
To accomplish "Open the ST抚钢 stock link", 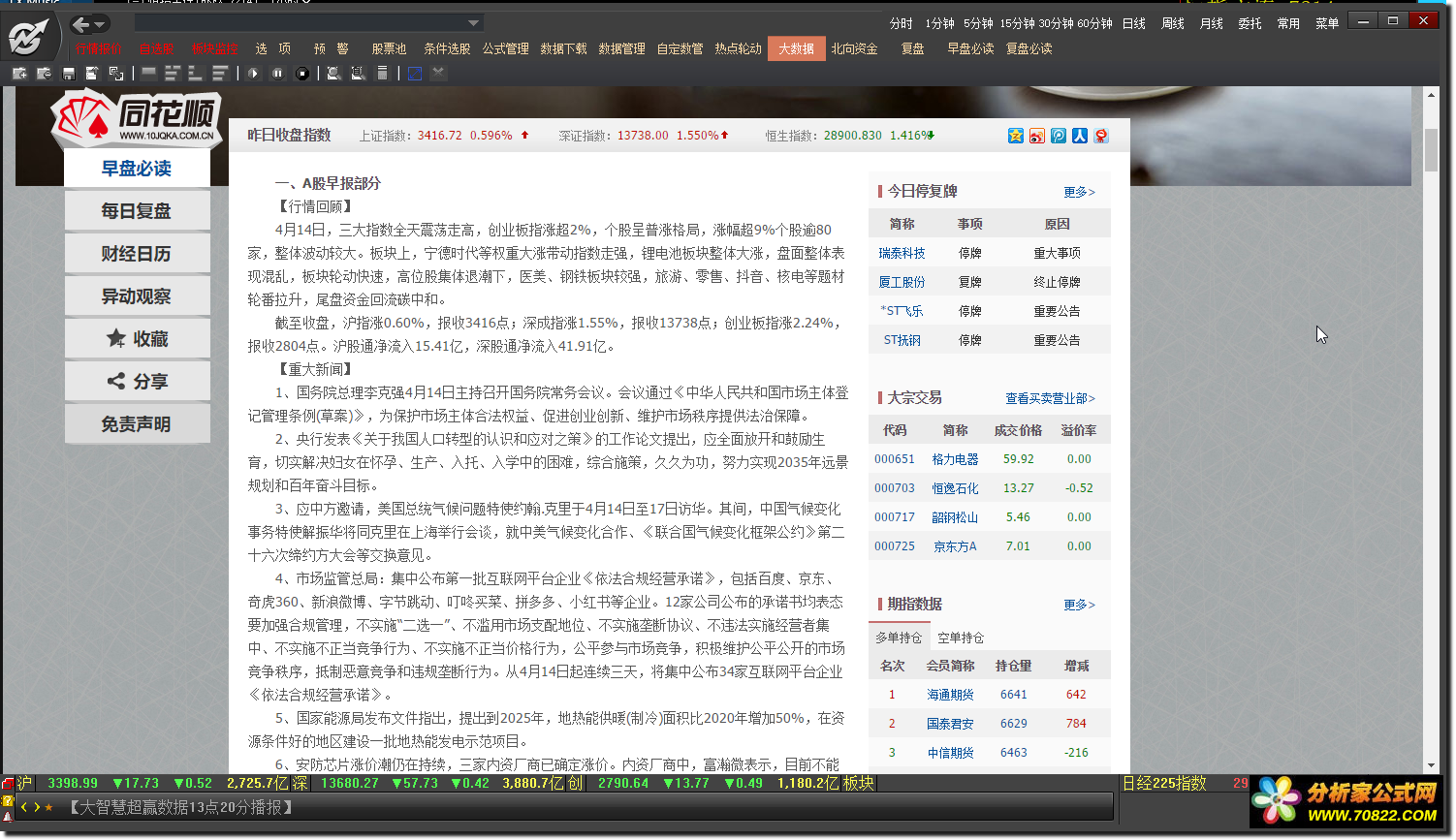I will (902, 340).
